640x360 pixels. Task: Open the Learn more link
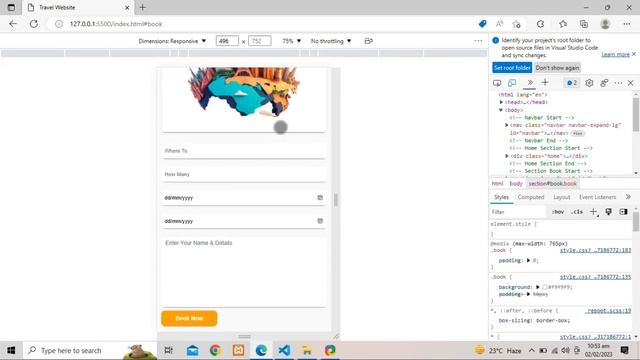point(616,54)
